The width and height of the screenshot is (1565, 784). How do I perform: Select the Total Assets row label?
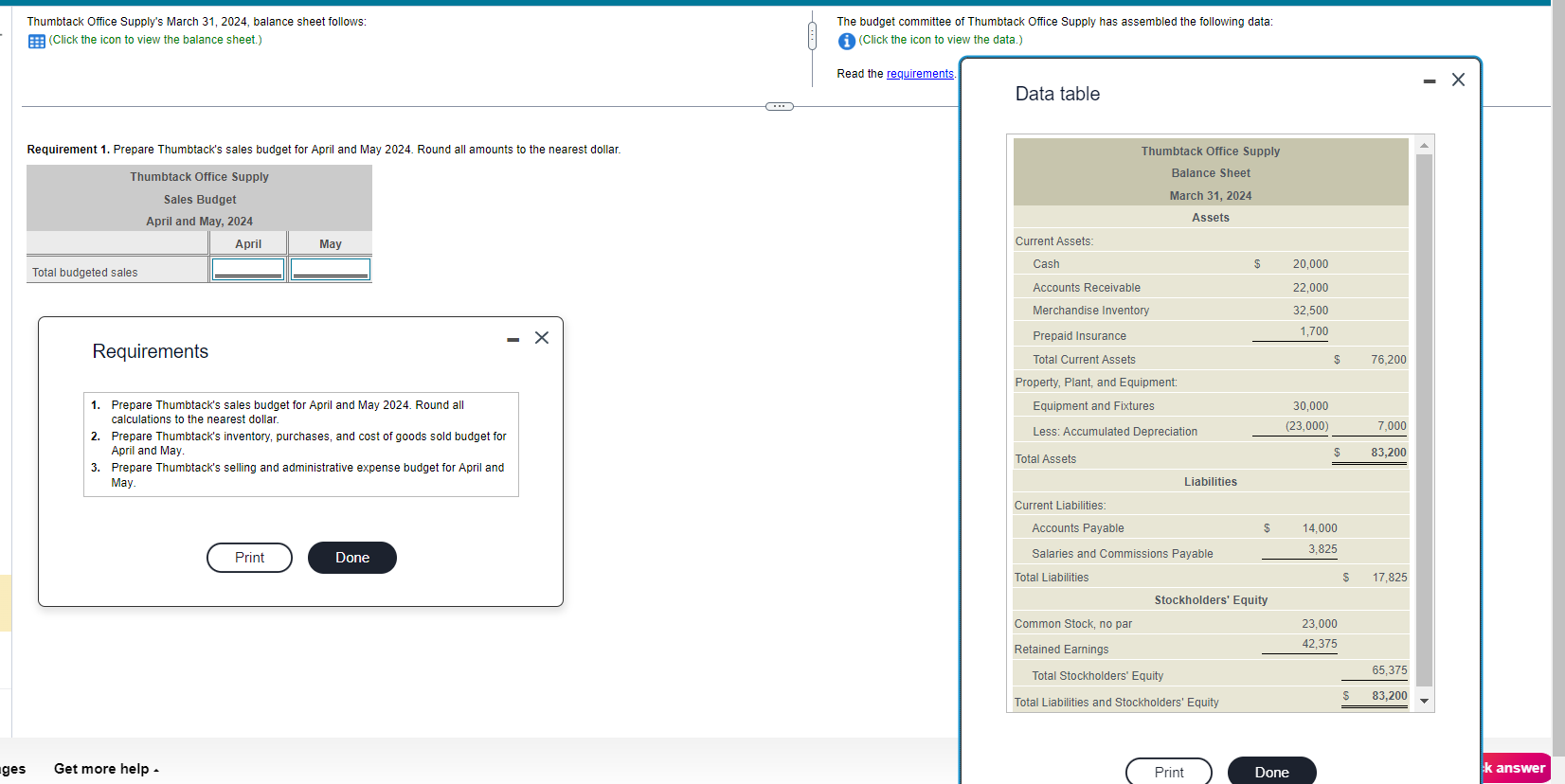point(1046,459)
